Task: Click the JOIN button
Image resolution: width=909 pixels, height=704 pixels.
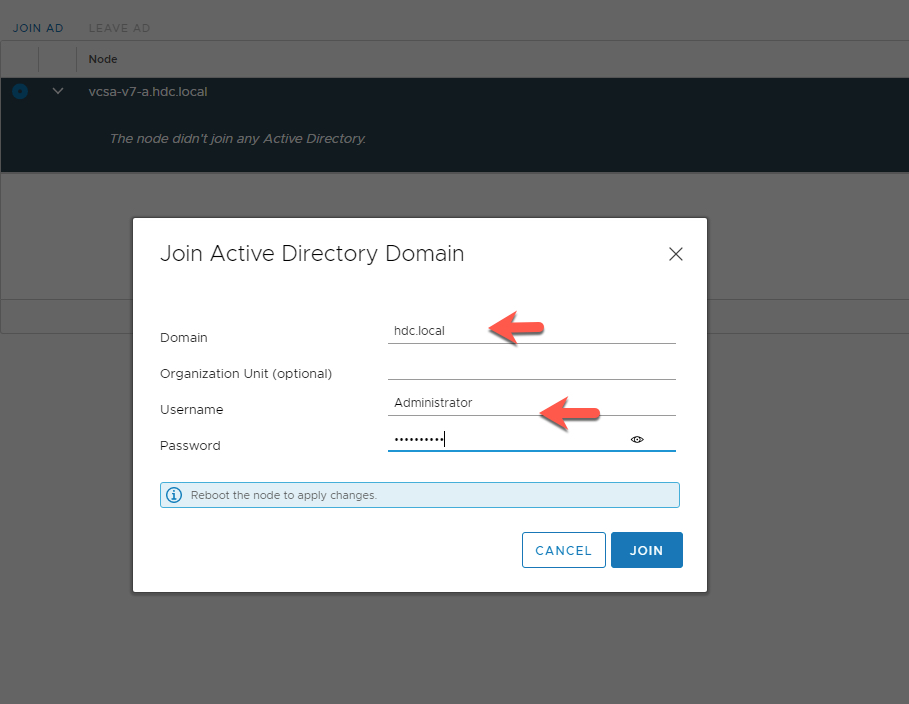Action: pyautogui.click(x=646, y=550)
